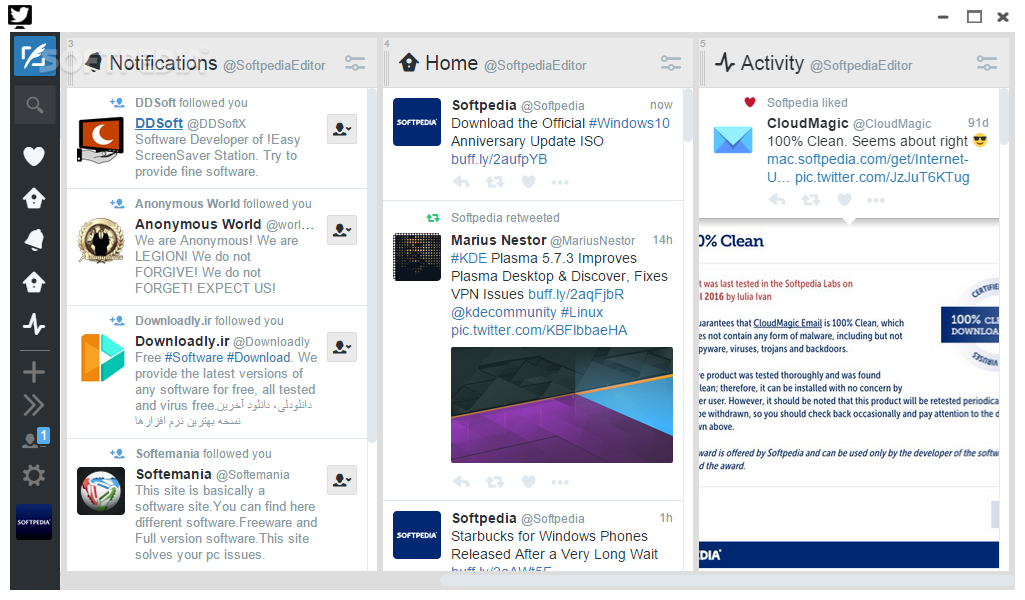The image size is (1025, 600).
Task: Open follow menu for Downloadly.ir
Action: pyautogui.click(x=342, y=347)
